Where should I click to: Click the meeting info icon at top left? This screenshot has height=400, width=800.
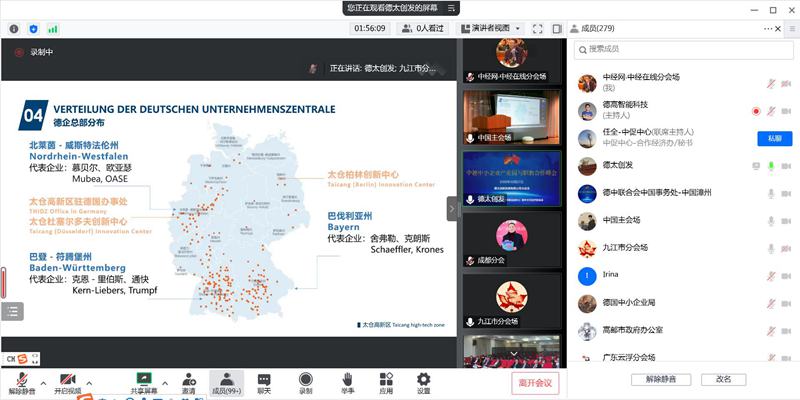tap(14, 29)
